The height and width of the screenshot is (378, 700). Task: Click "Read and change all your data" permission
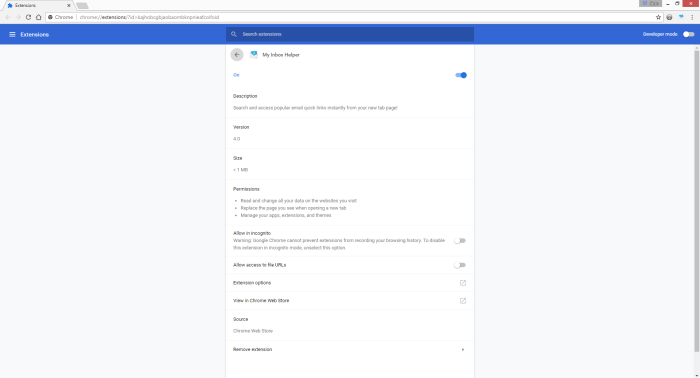(299, 201)
